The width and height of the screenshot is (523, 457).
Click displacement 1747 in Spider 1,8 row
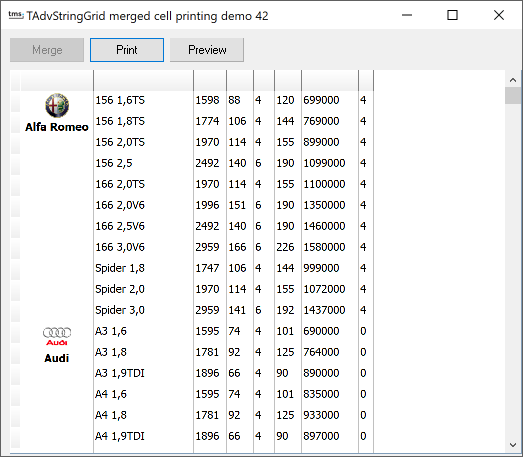[207, 268]
